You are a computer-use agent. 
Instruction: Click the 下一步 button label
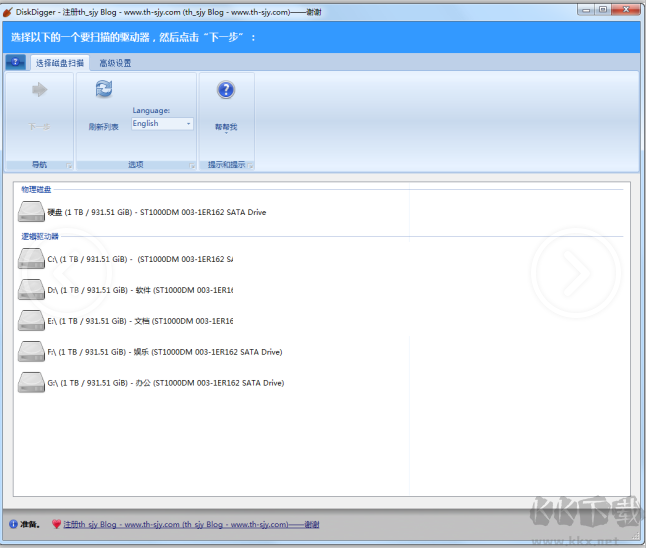coord(40,126)
